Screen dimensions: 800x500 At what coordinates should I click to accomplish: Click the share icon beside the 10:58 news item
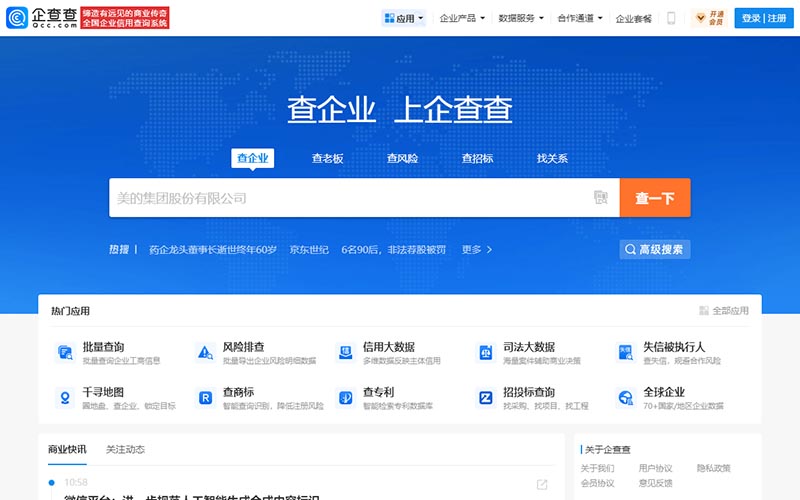pyautogui.click(x=542, y=484)
